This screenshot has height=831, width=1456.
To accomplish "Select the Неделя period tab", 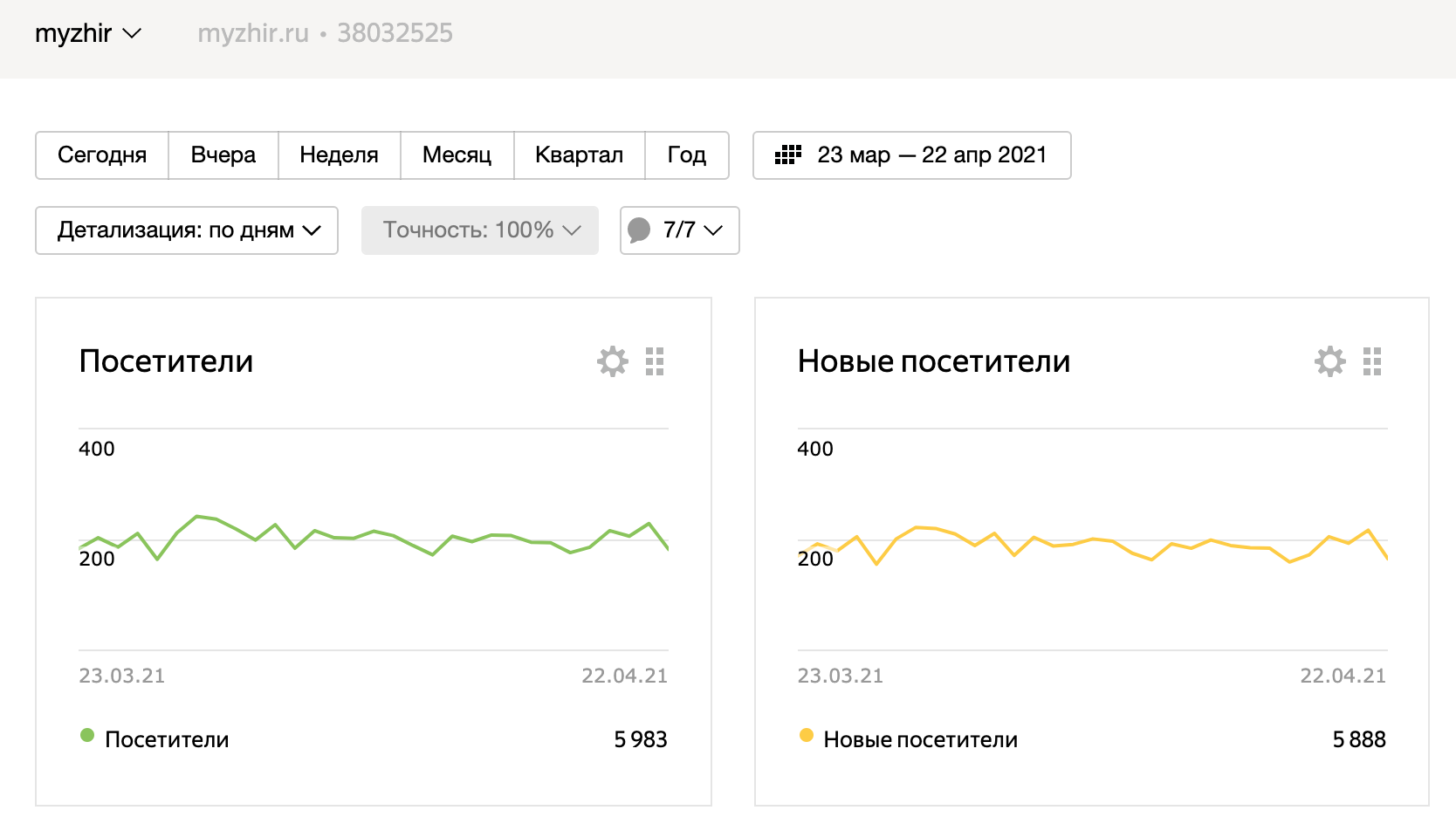I will (339, 155).
